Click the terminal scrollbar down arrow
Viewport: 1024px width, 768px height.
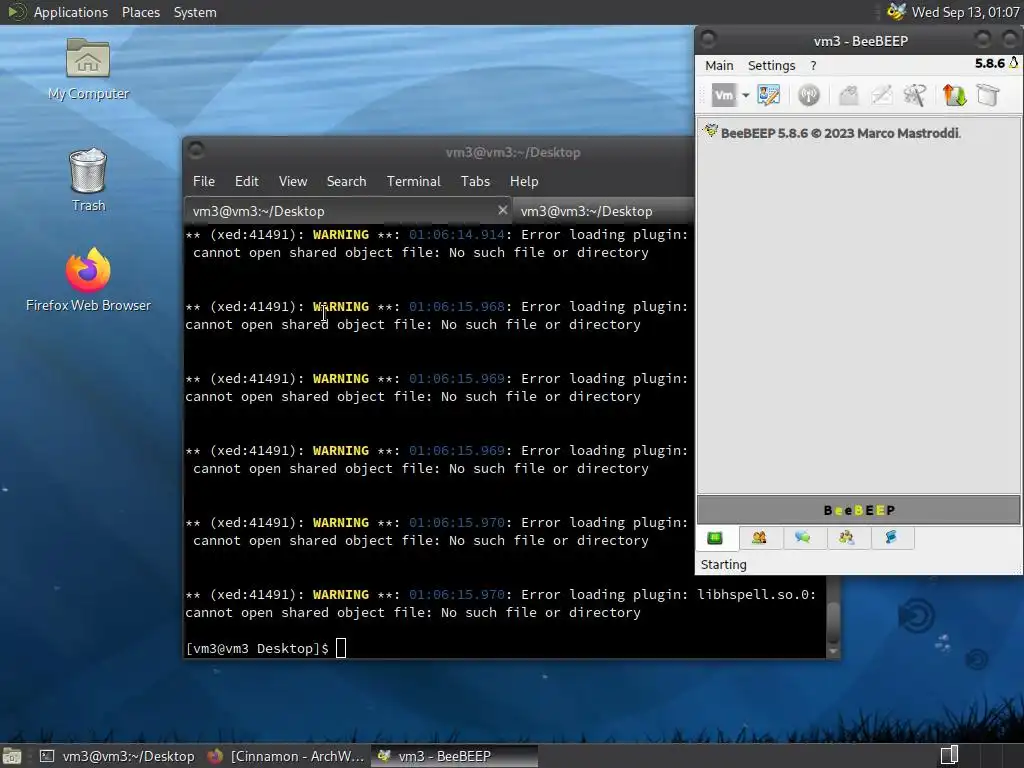[833, 651]
